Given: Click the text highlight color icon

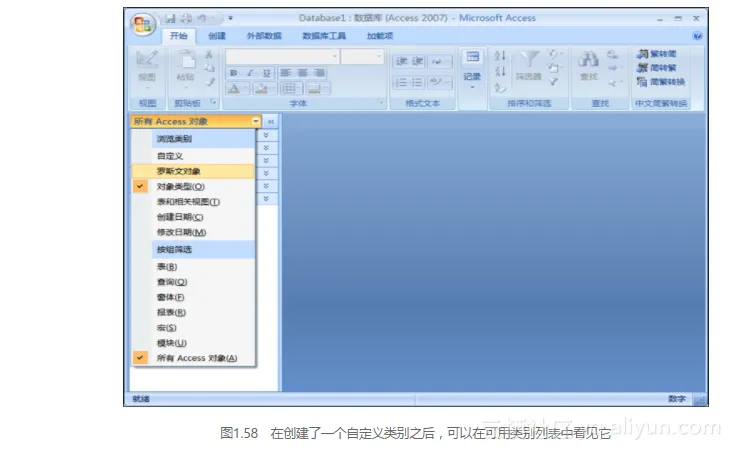Looking at the screenshot, I should (435, 82).
